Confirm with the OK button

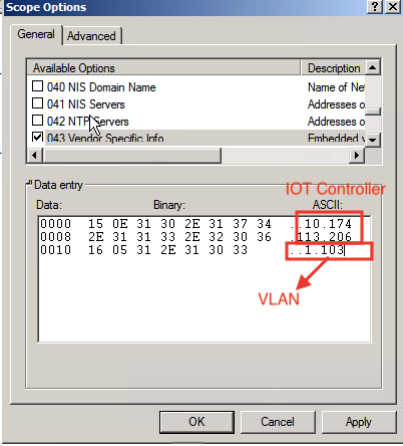point(197,422)
